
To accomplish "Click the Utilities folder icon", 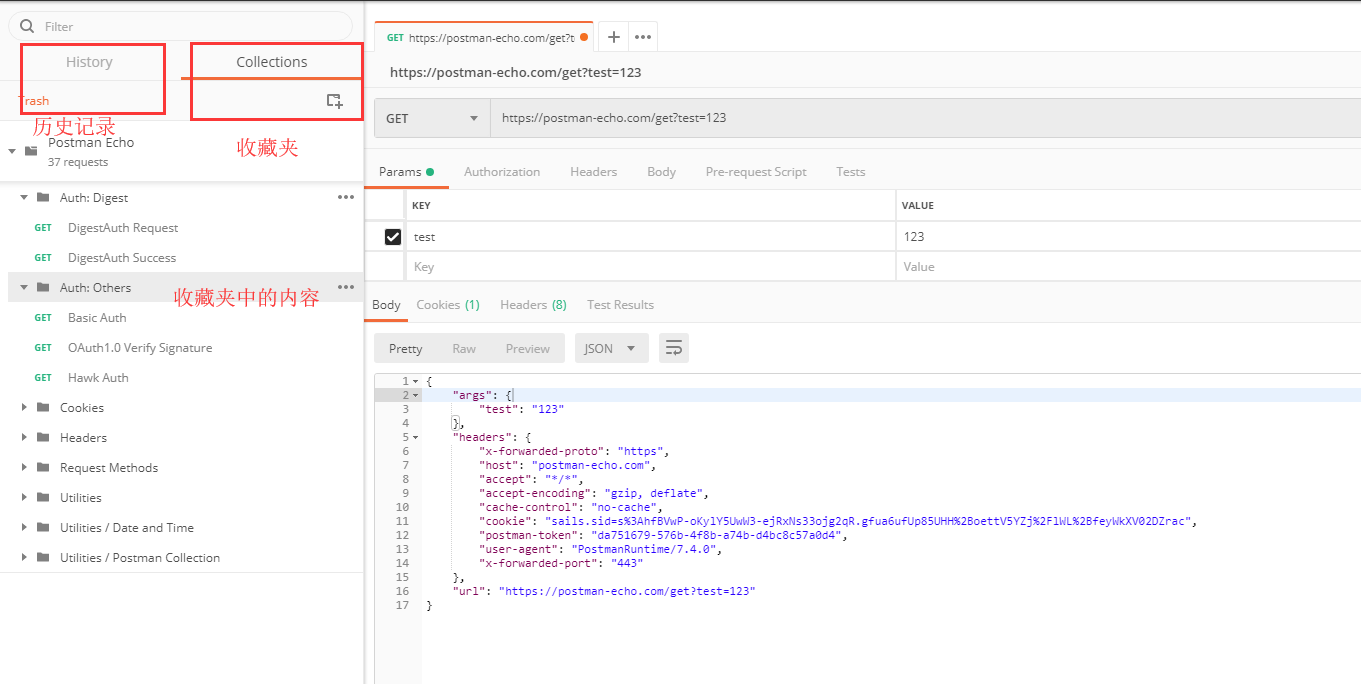I will [x=43, y=497].
